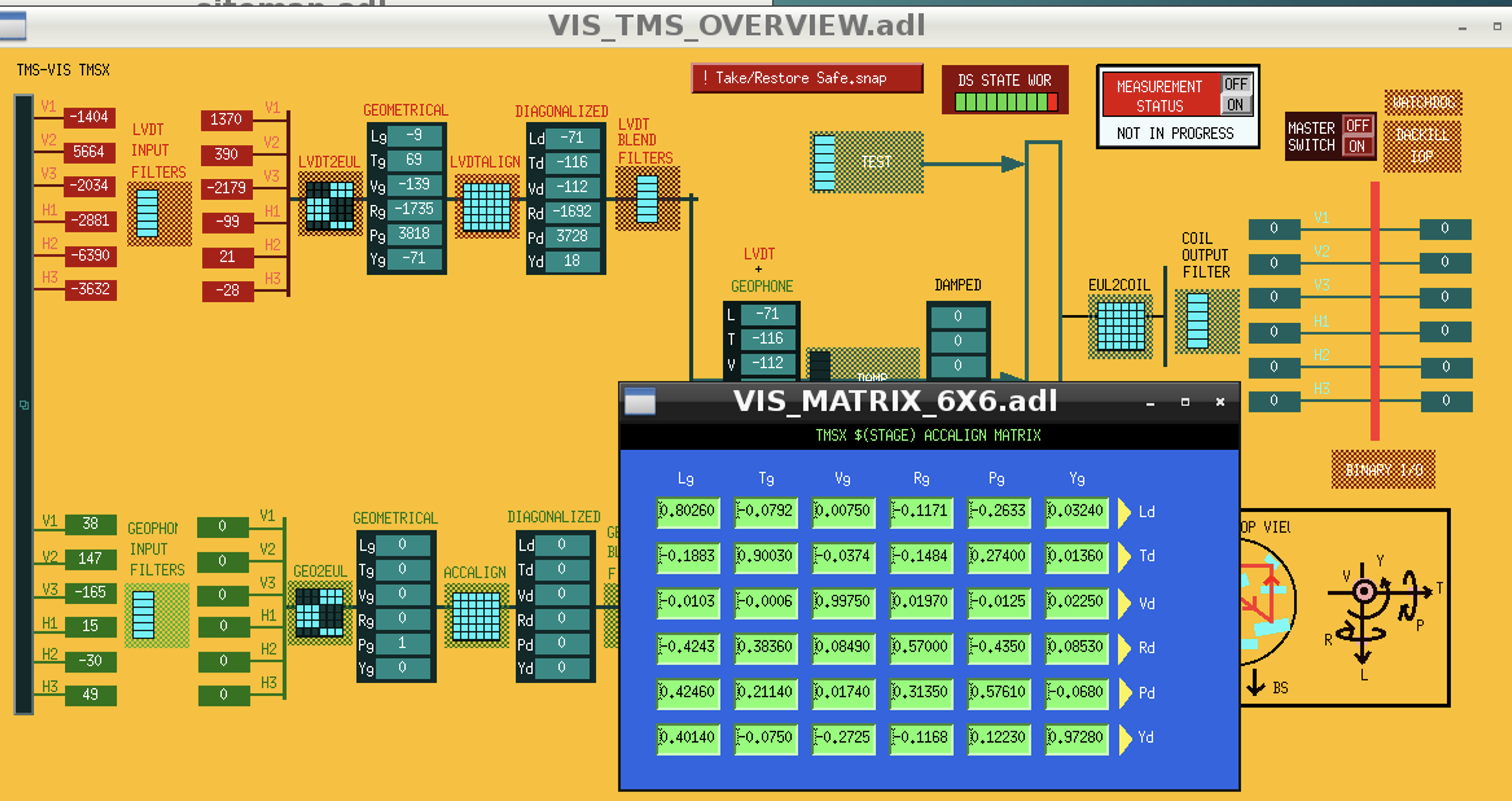Turn MEASUREMENT STATUS off
Screen dimensions: 1512x801
tap(1235, 84)
